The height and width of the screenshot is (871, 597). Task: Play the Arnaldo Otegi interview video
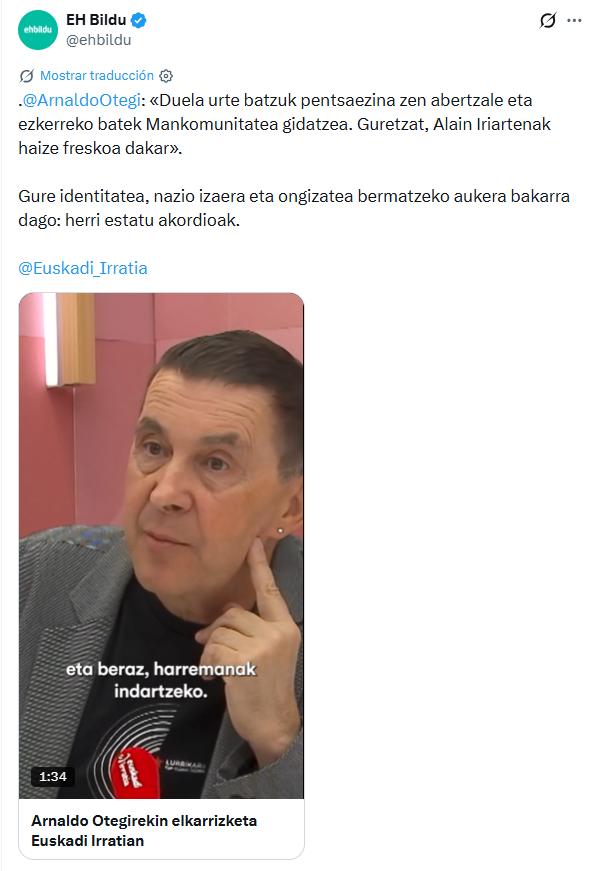tap(161, 545)
